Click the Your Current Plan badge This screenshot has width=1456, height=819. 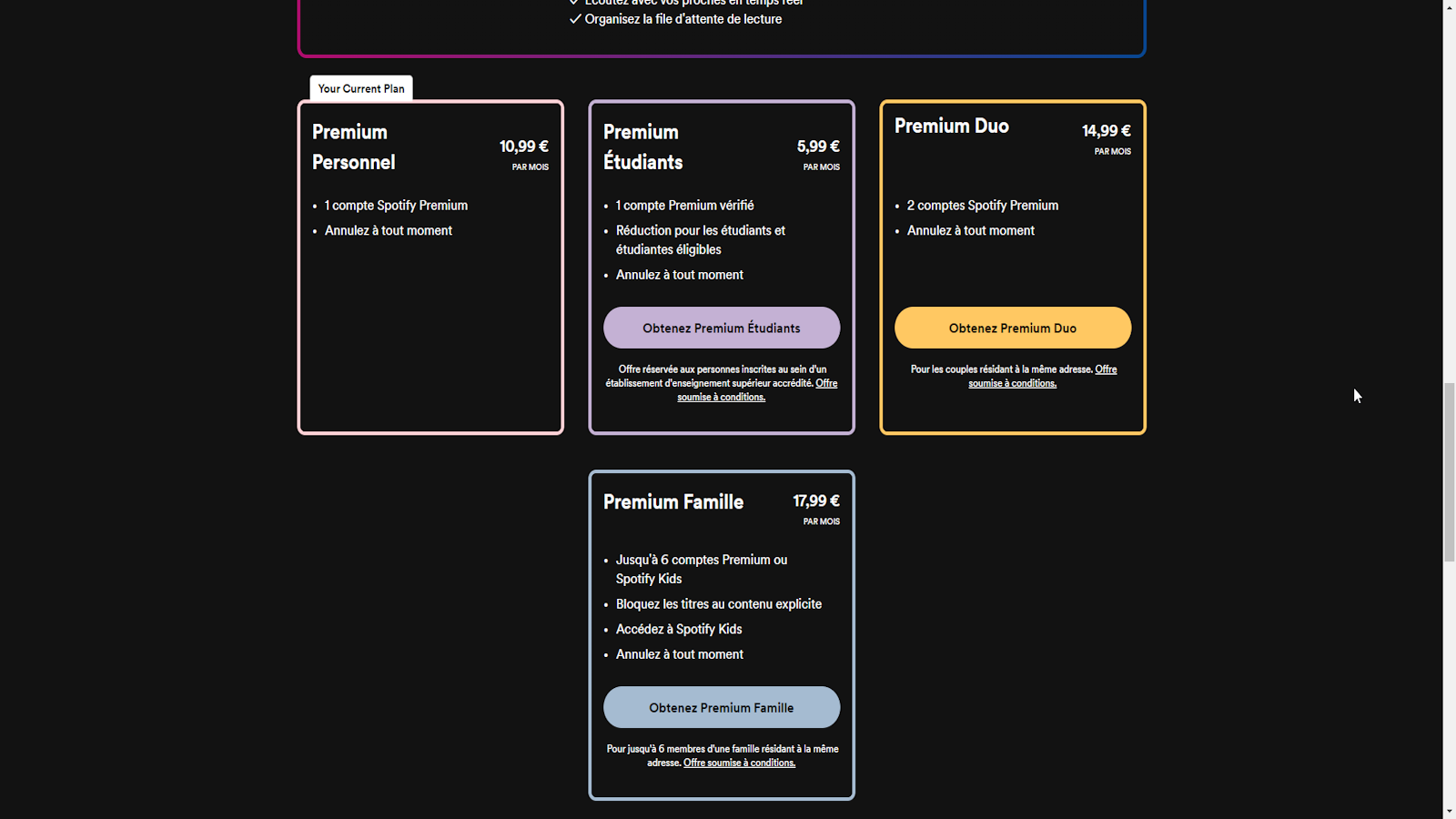pyautogui.click(x=361, y=88)
